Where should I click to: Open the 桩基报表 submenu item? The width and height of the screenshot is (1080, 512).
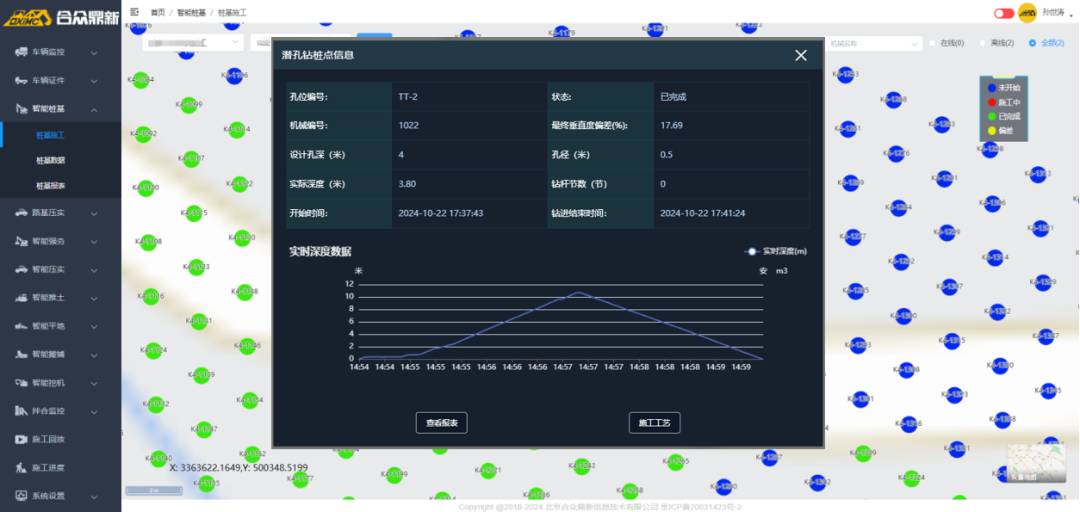(51, 186)
